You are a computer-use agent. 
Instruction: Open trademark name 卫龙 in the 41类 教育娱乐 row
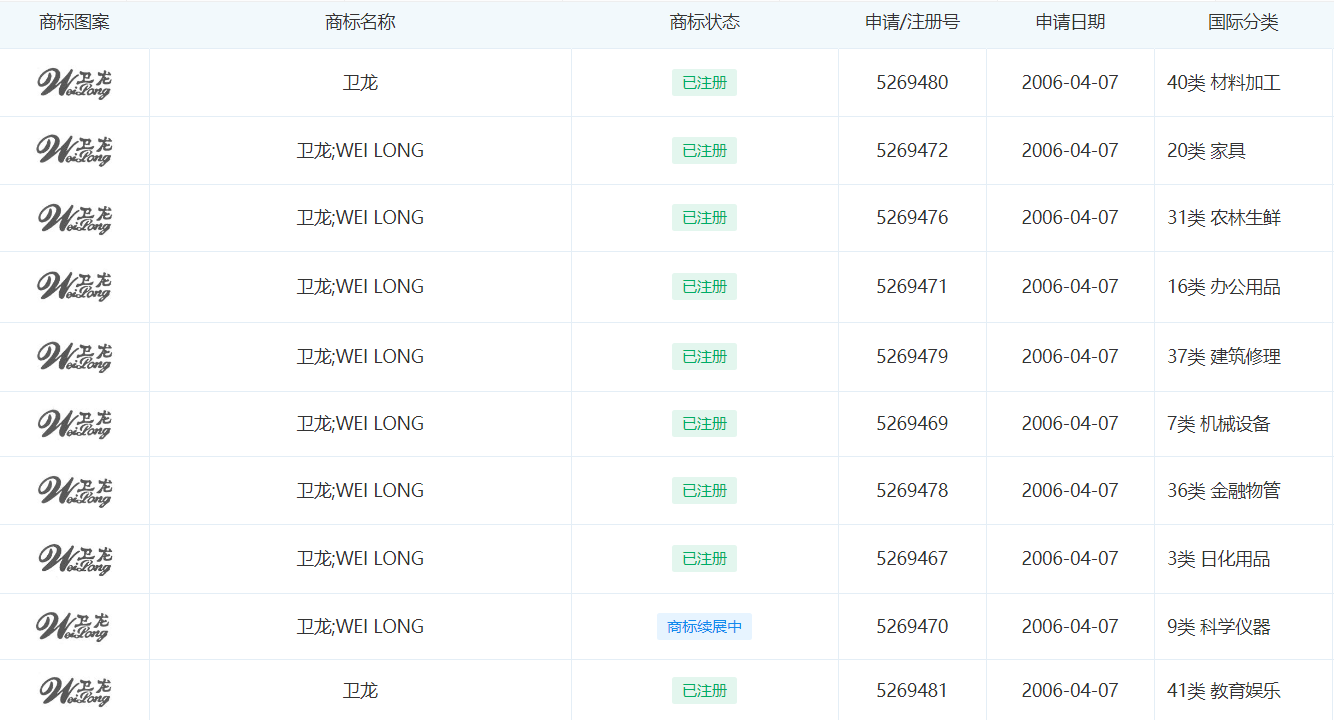(360, 691)
